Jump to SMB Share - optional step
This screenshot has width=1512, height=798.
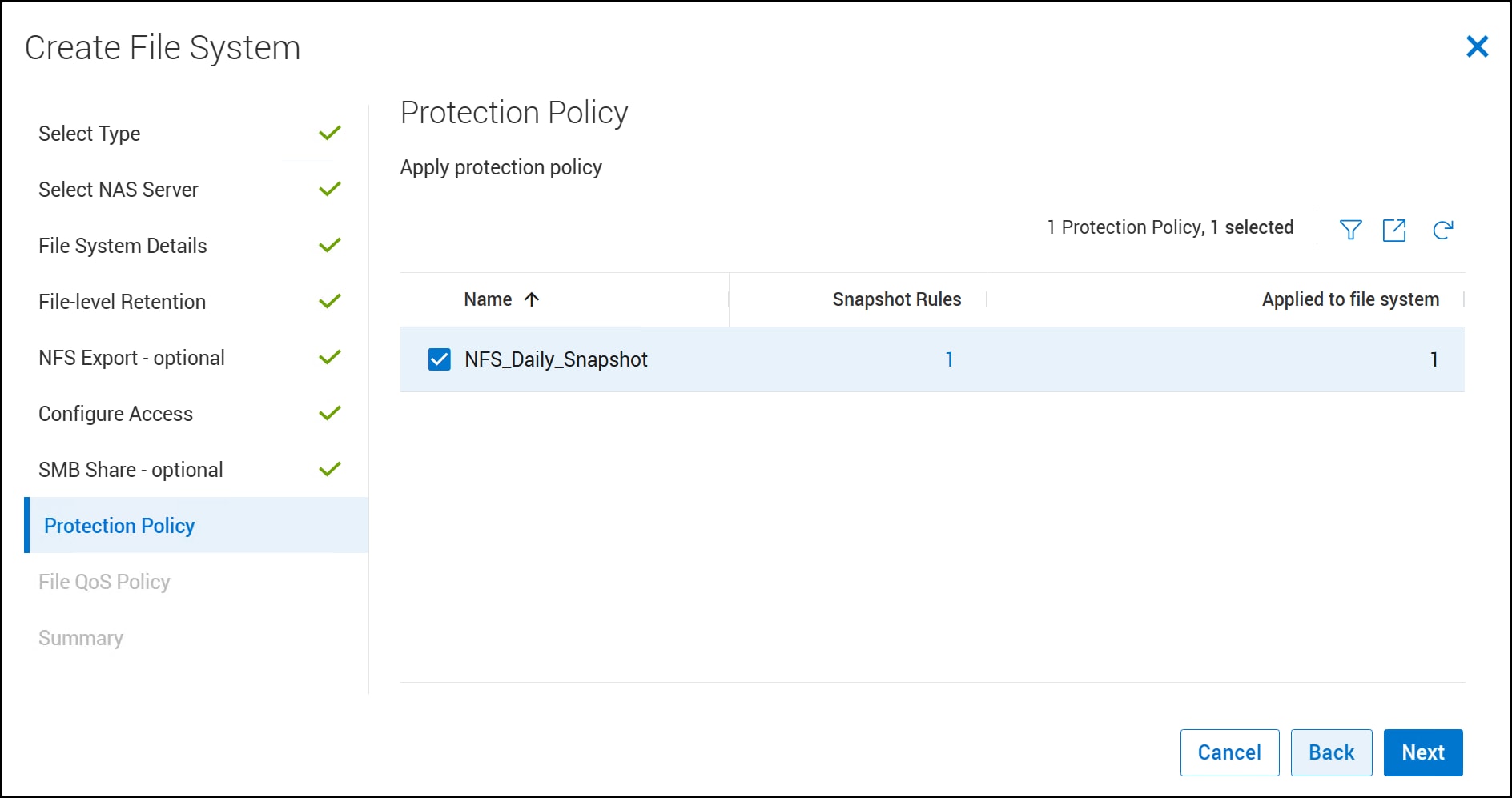(131, 470)
